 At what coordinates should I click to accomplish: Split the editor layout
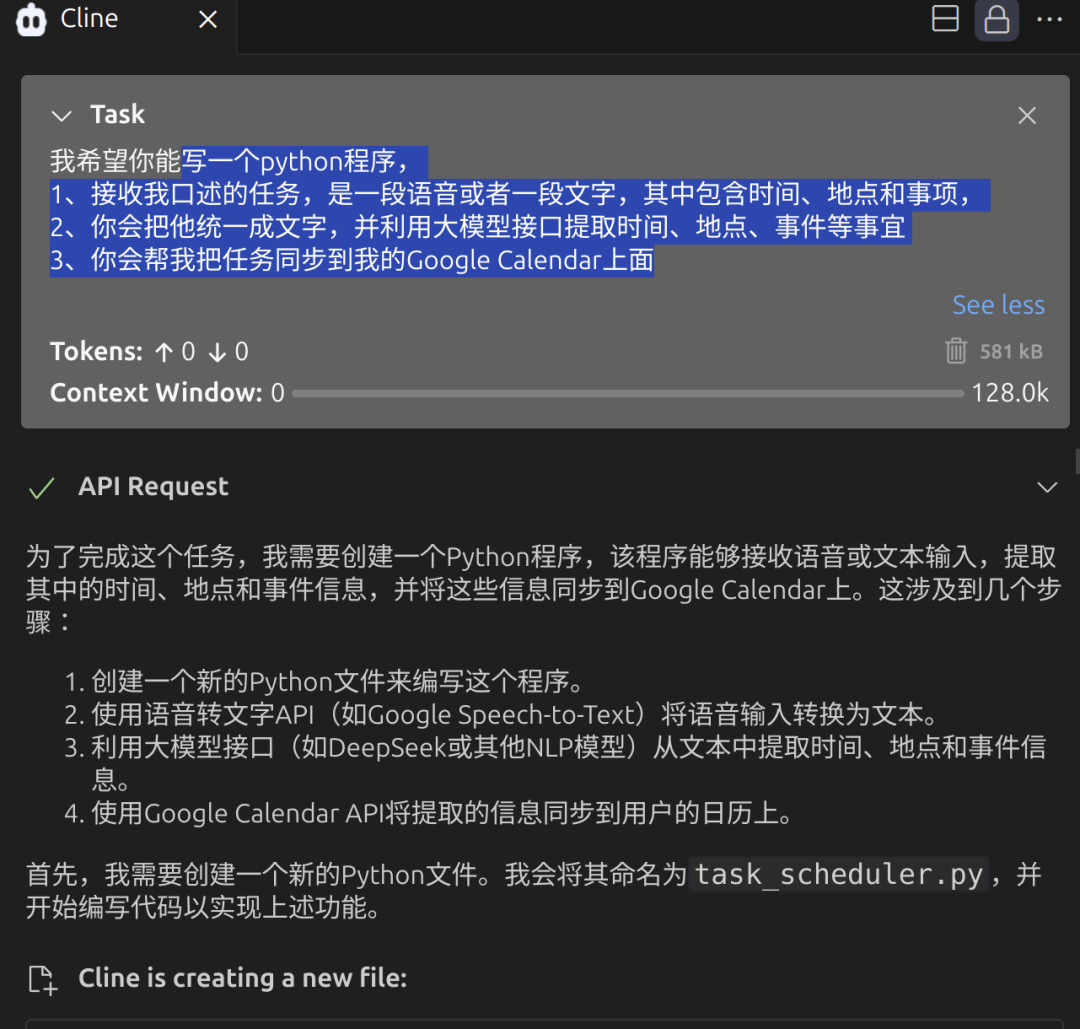pyautogui.click(x=945, y=19)
